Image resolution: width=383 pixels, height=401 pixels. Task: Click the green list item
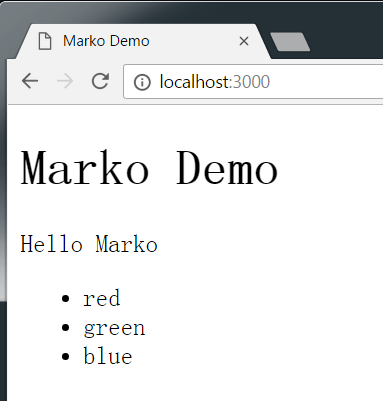[x=114, y=328]
